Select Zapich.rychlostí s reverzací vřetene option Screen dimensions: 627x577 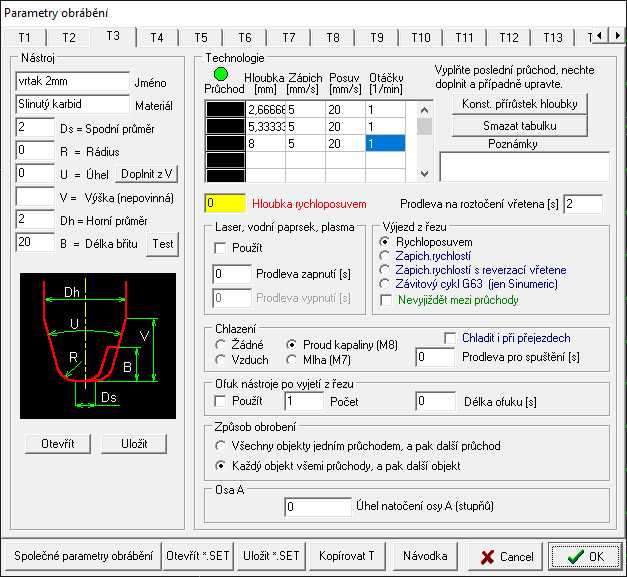[386, 270]
